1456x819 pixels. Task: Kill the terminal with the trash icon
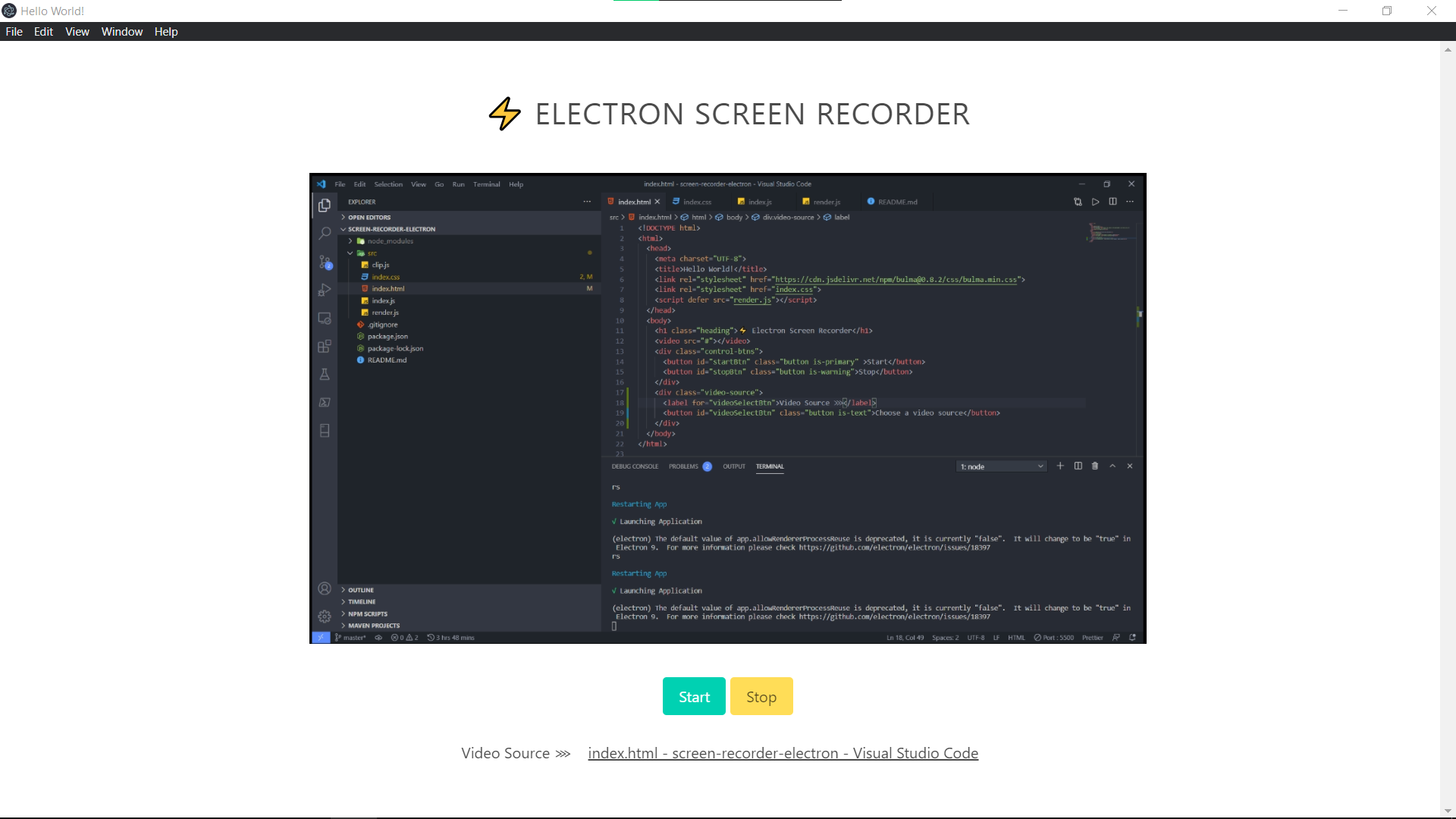pyautogui.click(x=1095, y=466)
